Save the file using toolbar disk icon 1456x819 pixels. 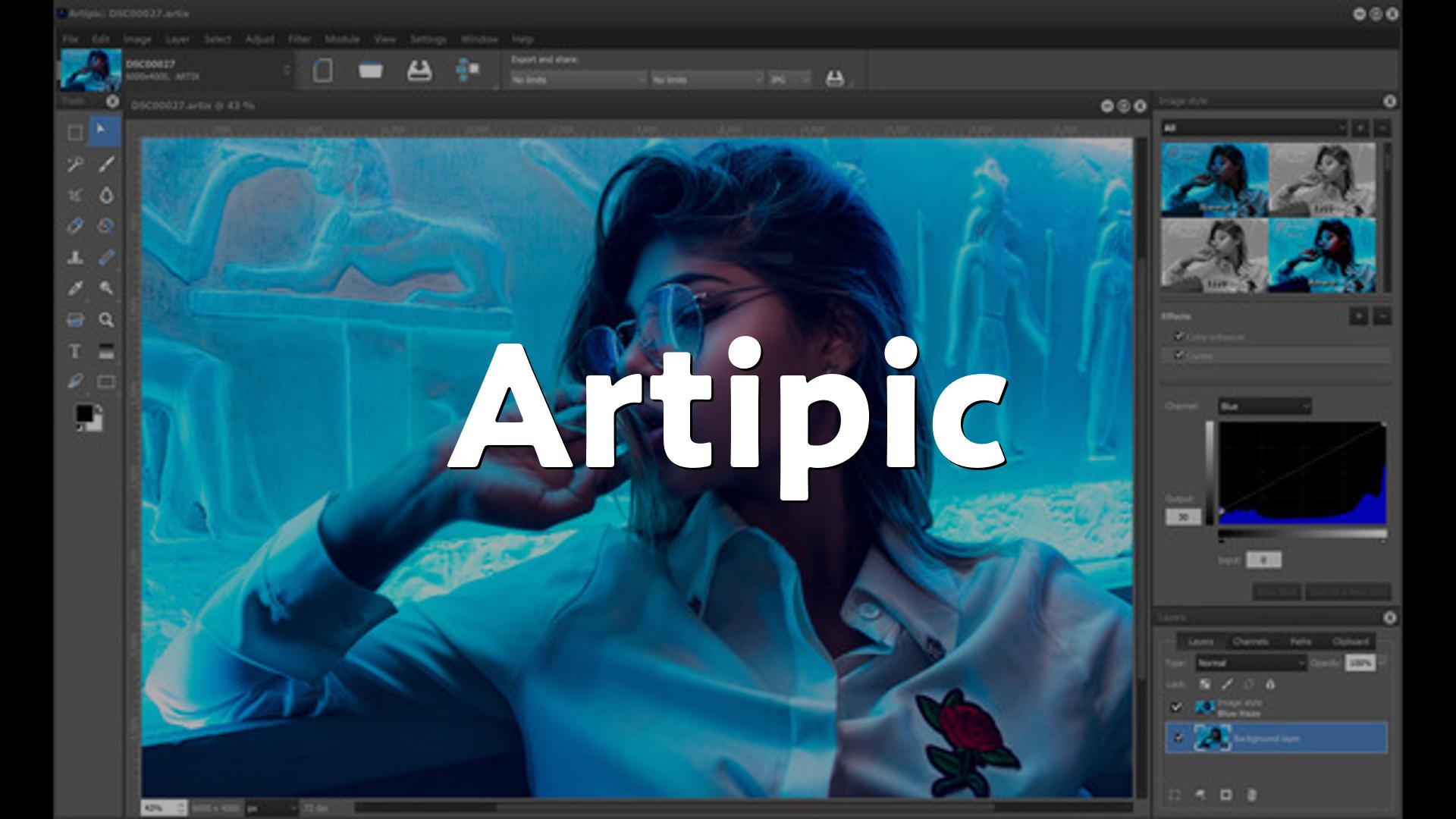(x=419, y=71)
